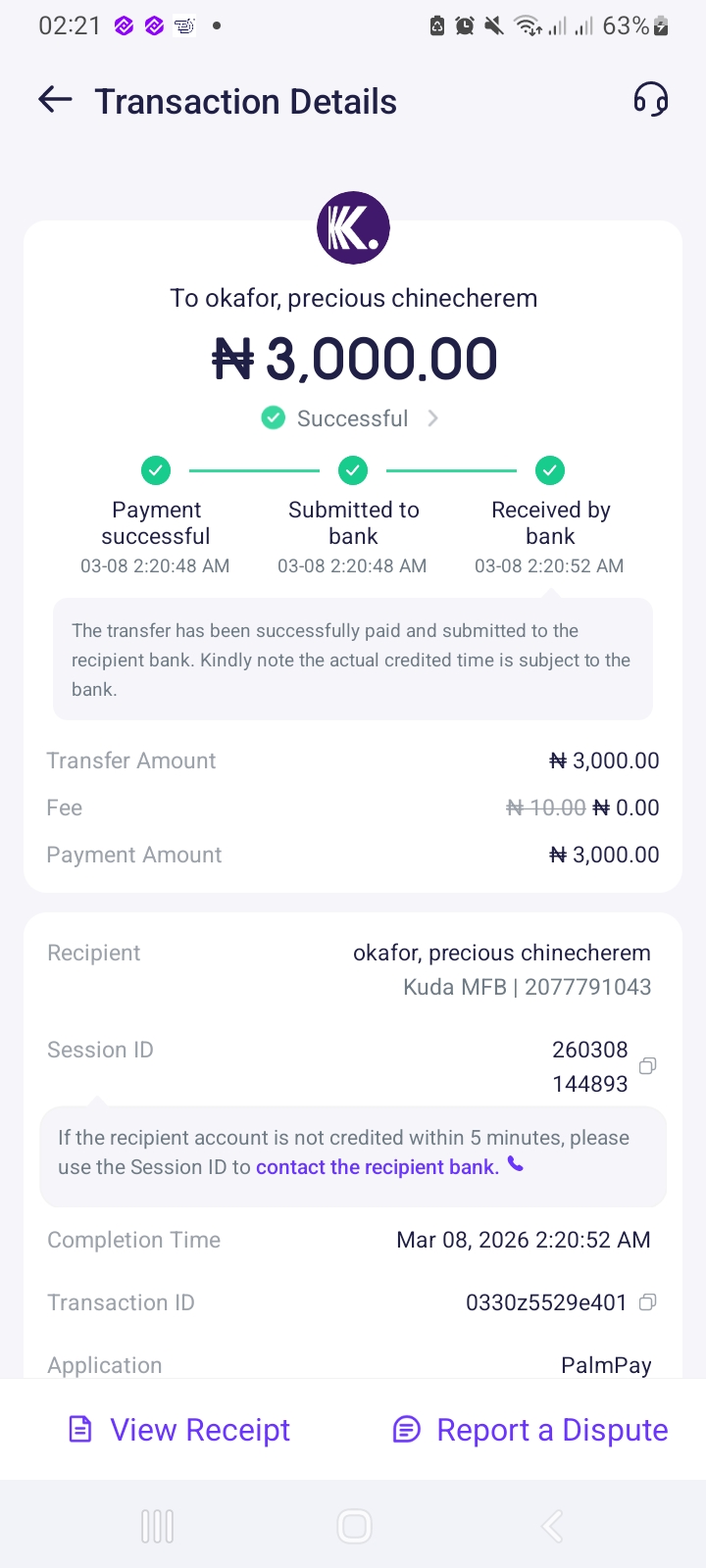Open customer support headset icon
The height and width of the screenshot is (1568, 706).
[x=650, y=100]
